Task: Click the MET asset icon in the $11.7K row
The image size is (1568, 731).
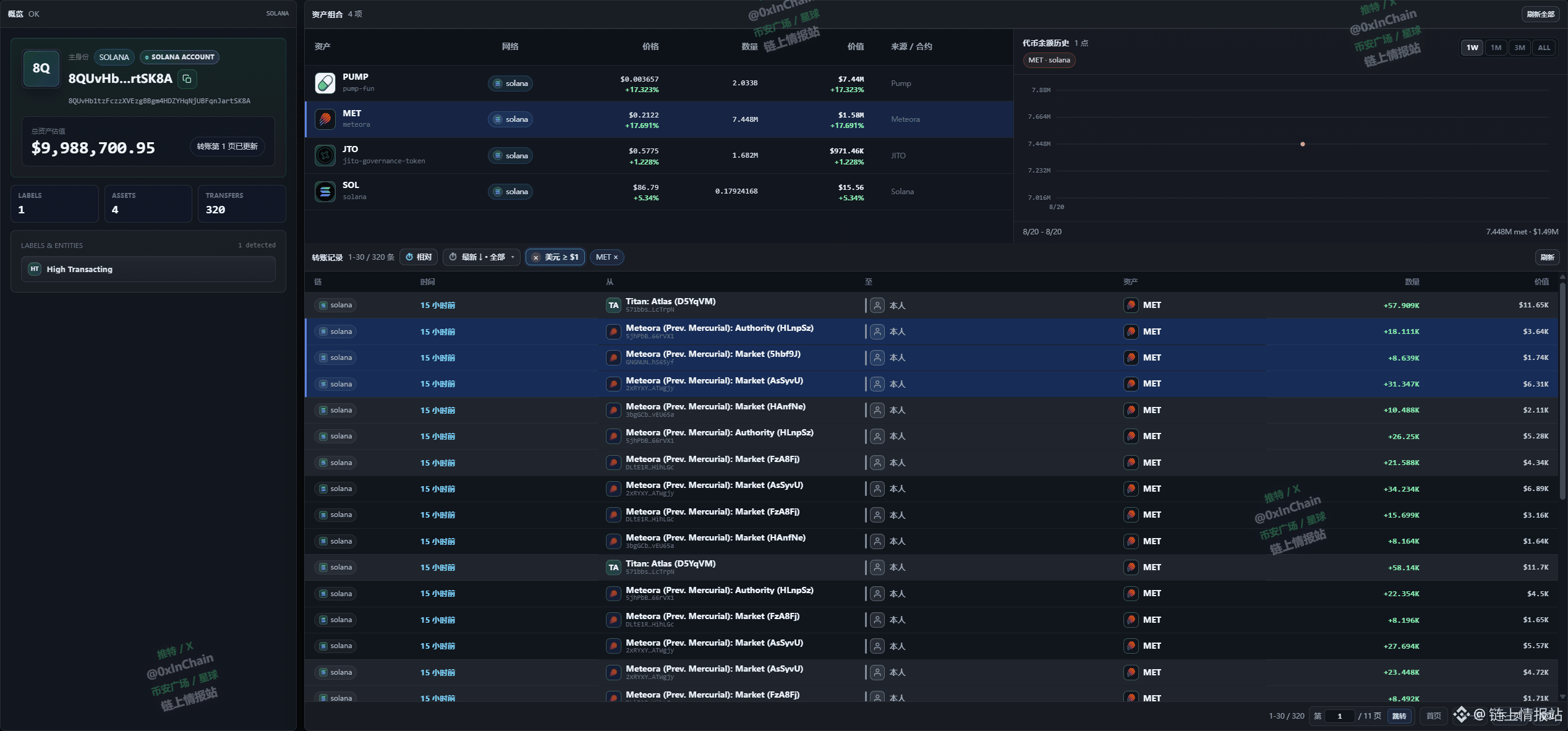Action: click(x=1131, y=567)
